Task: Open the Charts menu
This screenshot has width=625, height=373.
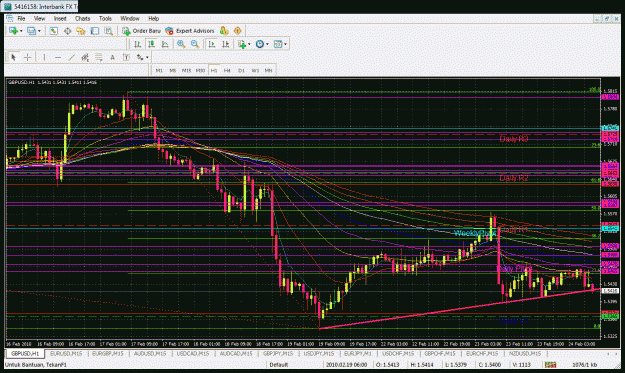Action: (83, 18)
